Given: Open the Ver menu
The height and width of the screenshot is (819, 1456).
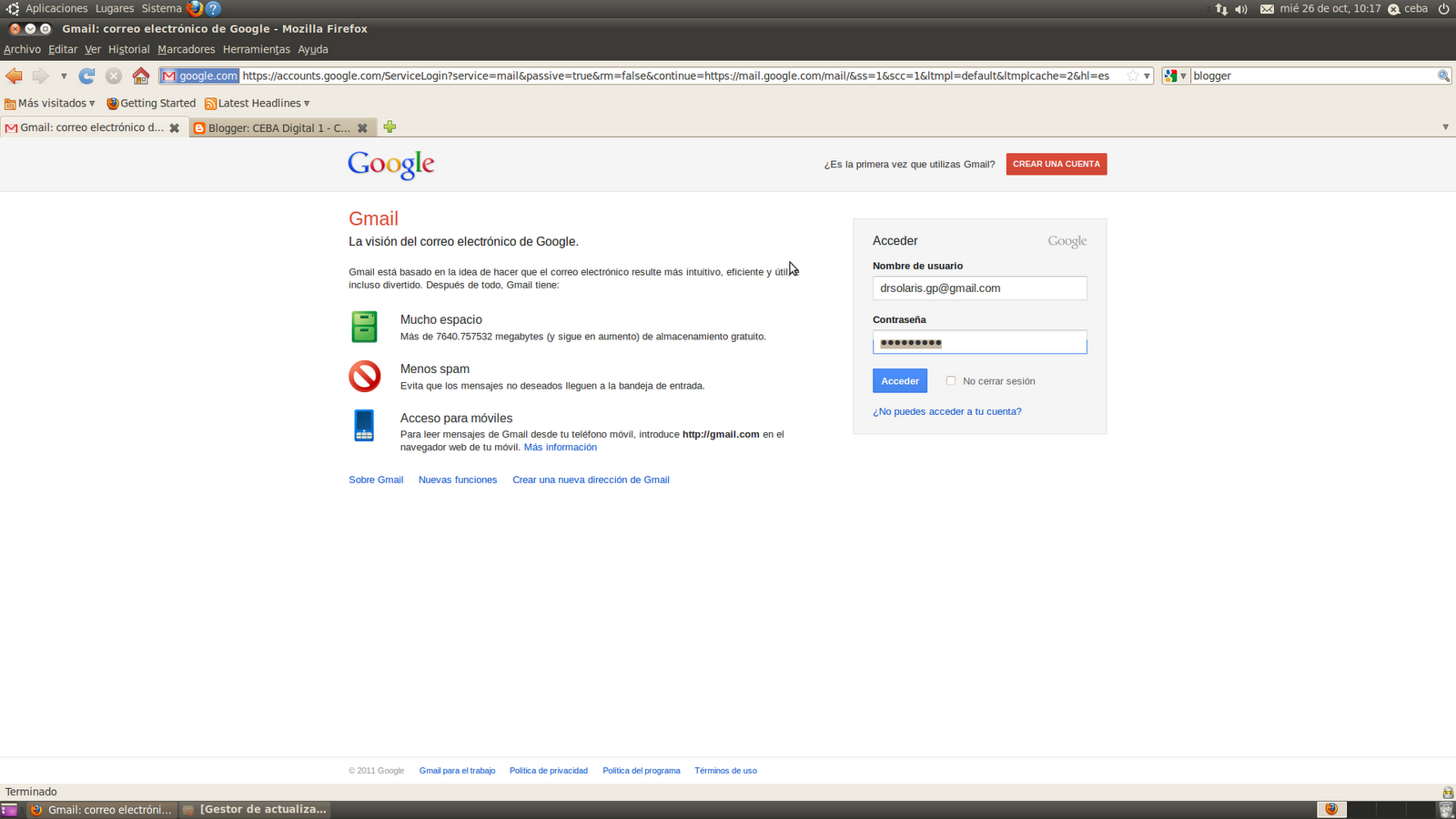Looking at the screenshot, I should tap(93, 49).
